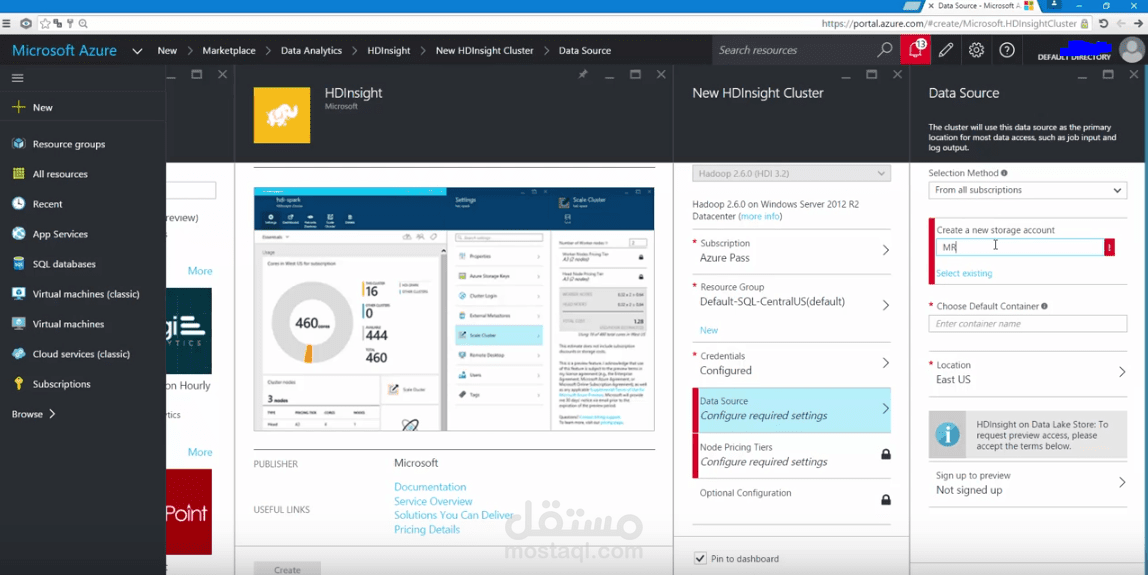Open Subscriptions key icon in sidebar
Screen dimensions: 1148x575
pos(18,384)
